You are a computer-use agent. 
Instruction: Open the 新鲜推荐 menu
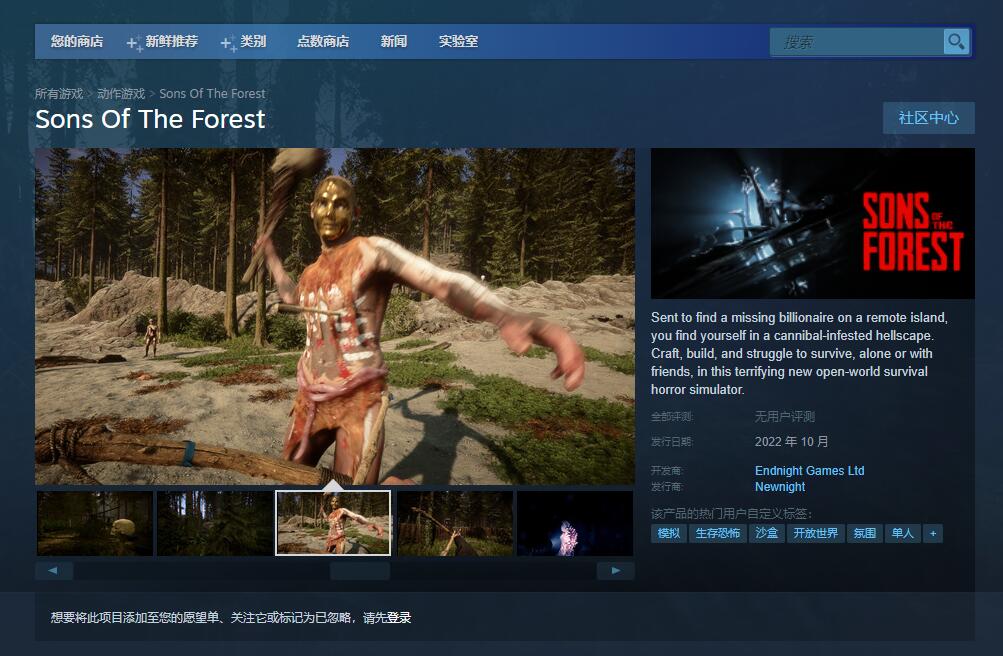171,42
